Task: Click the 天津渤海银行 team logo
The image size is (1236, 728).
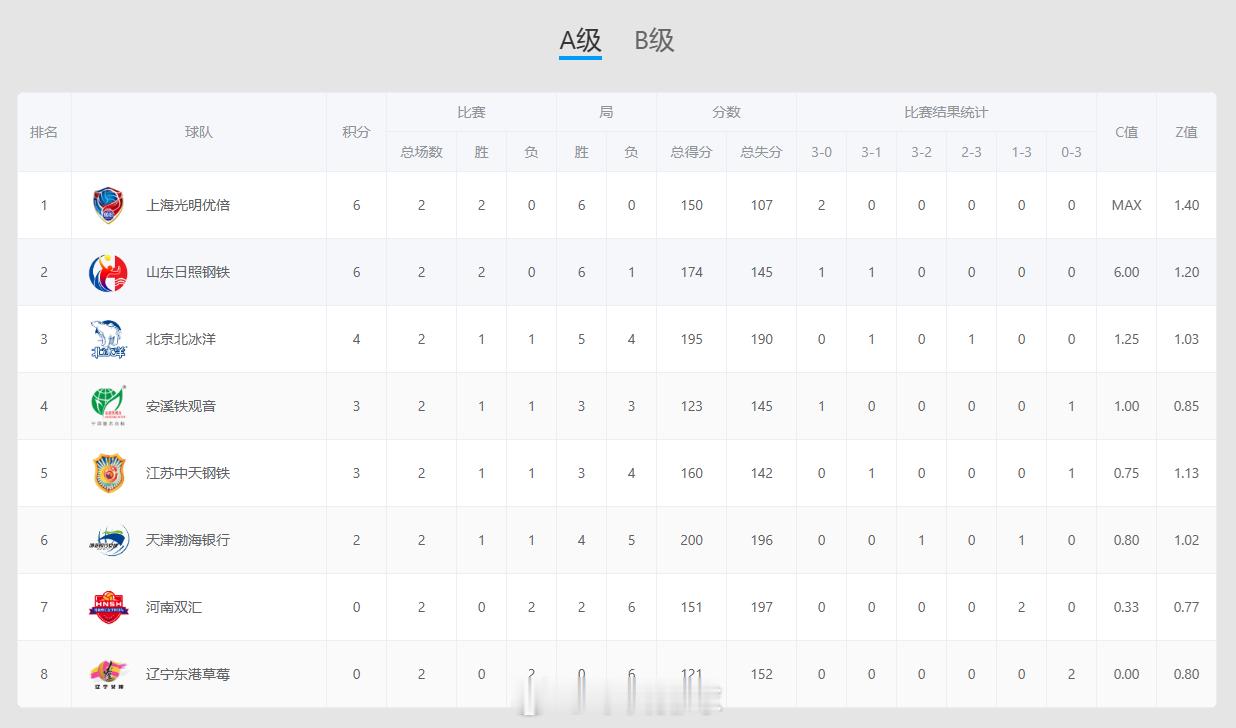Action: [108, 540]
